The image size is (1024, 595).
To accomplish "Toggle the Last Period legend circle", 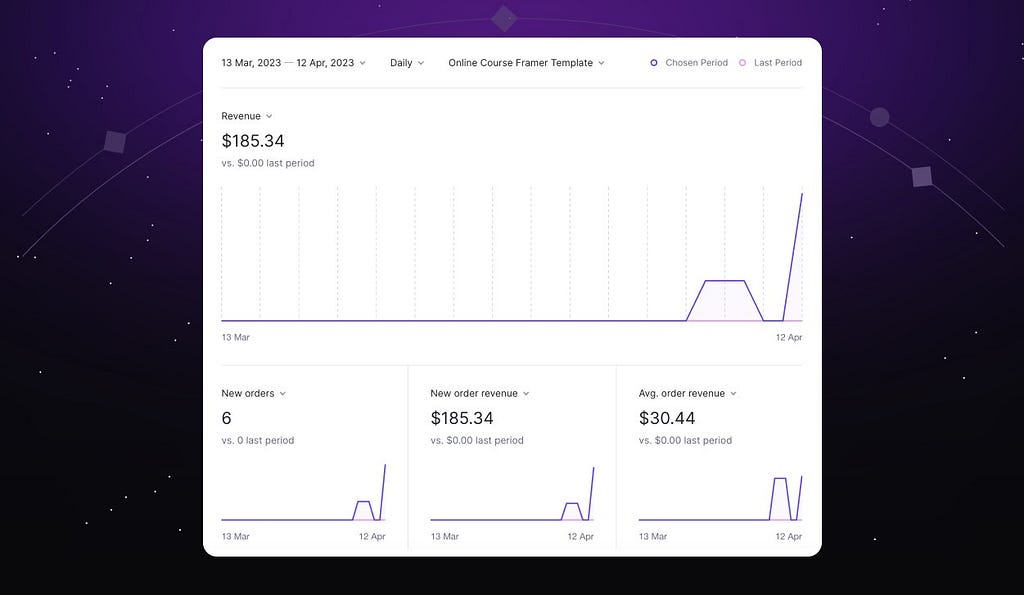I will [x=743, y=63].
